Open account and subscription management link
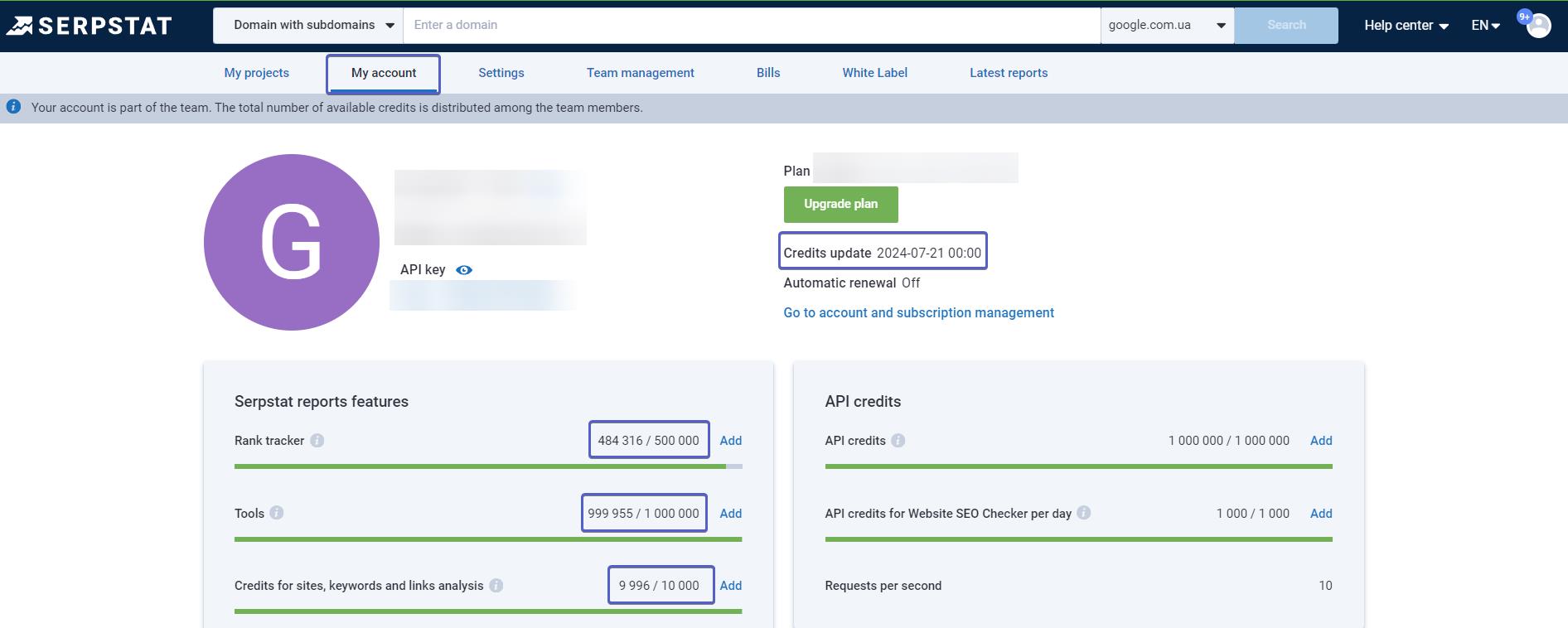The height and width of the screenshot is (628, 1568). pos(919,312)
